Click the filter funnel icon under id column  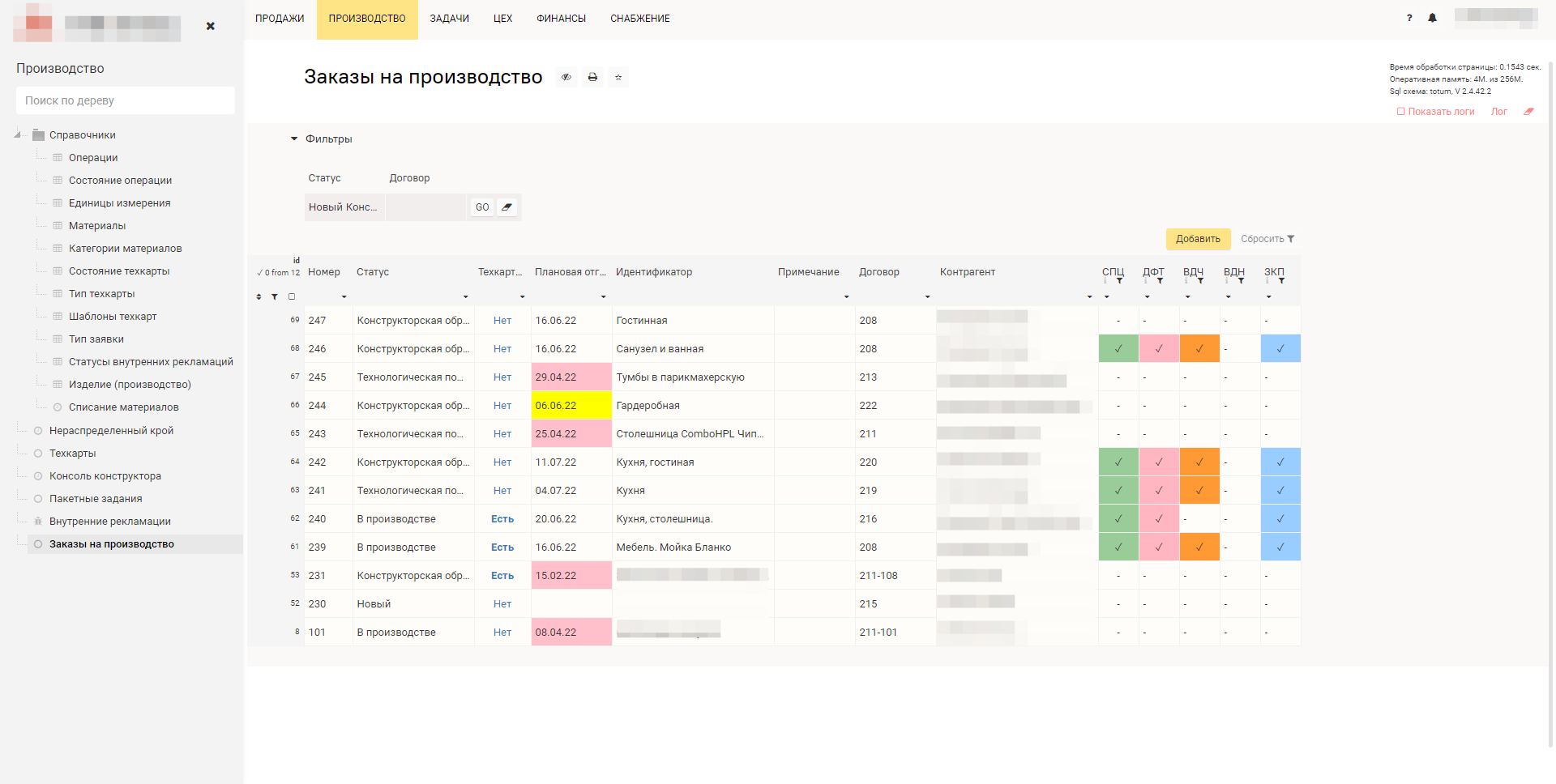[x=275, y=296]
